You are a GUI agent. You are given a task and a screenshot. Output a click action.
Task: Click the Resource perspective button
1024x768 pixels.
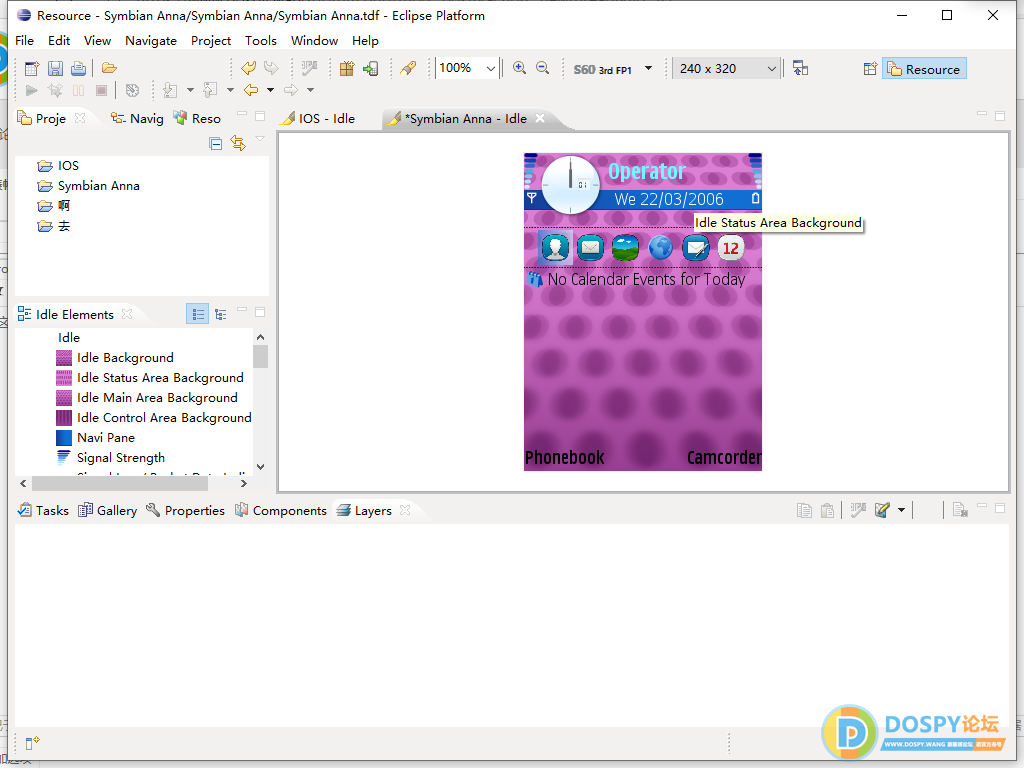pos(924,69)
